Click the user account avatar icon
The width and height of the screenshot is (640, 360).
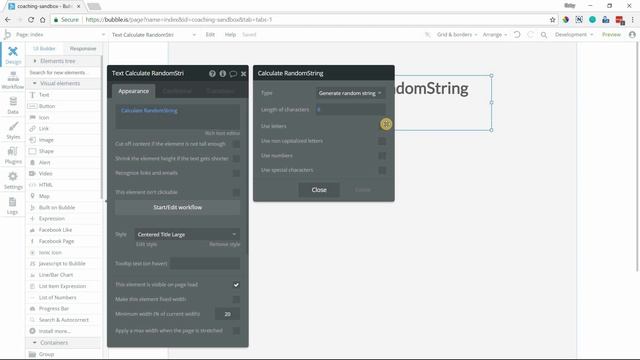[x=632, y=35]
